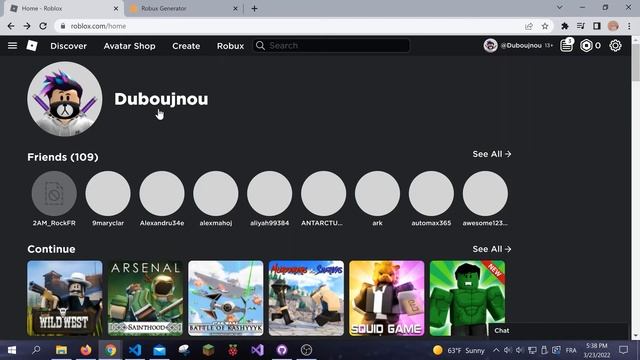Go to the Create page
The width and height of the screenshot is (640, 360).
pyautogui.click(x=186, y=46)
